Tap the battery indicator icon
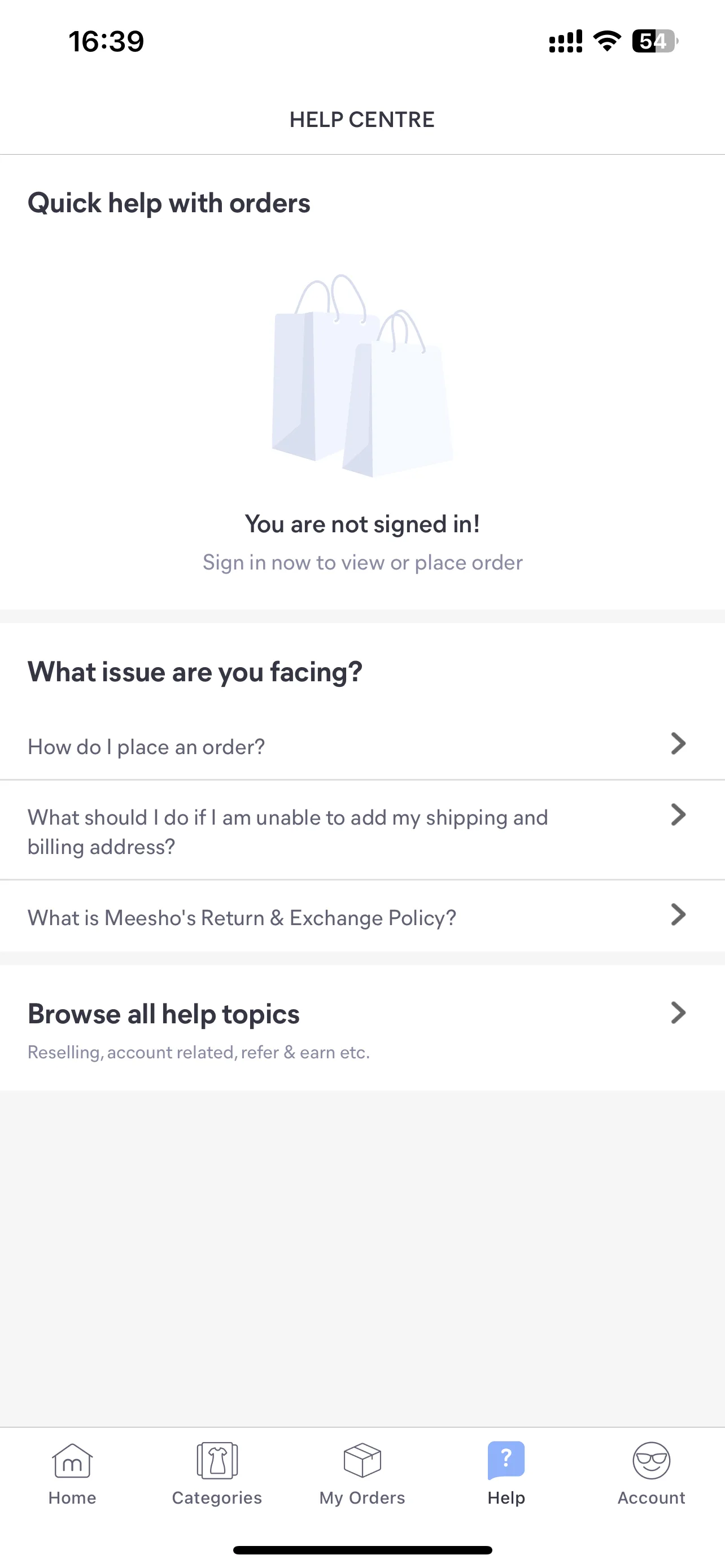 [655, 41]
